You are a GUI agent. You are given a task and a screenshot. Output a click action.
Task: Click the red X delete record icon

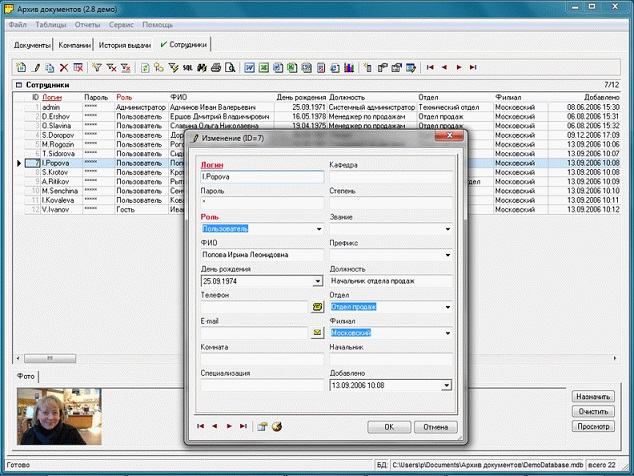(64, 68)
